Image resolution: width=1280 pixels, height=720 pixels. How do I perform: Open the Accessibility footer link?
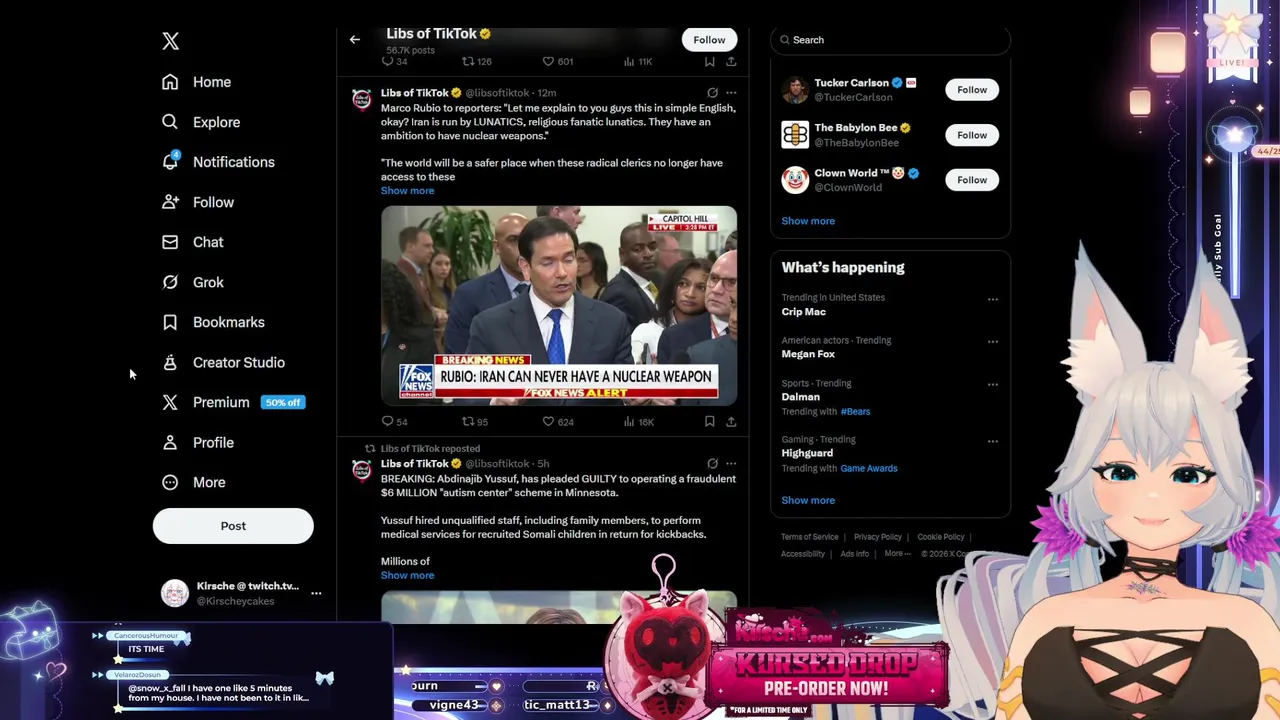click(x=803, y=554)
